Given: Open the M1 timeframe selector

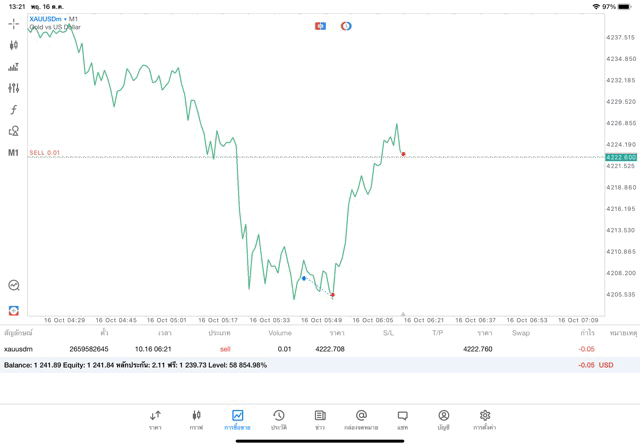Looking at the screenshot, I should click(x=14, y=153).
